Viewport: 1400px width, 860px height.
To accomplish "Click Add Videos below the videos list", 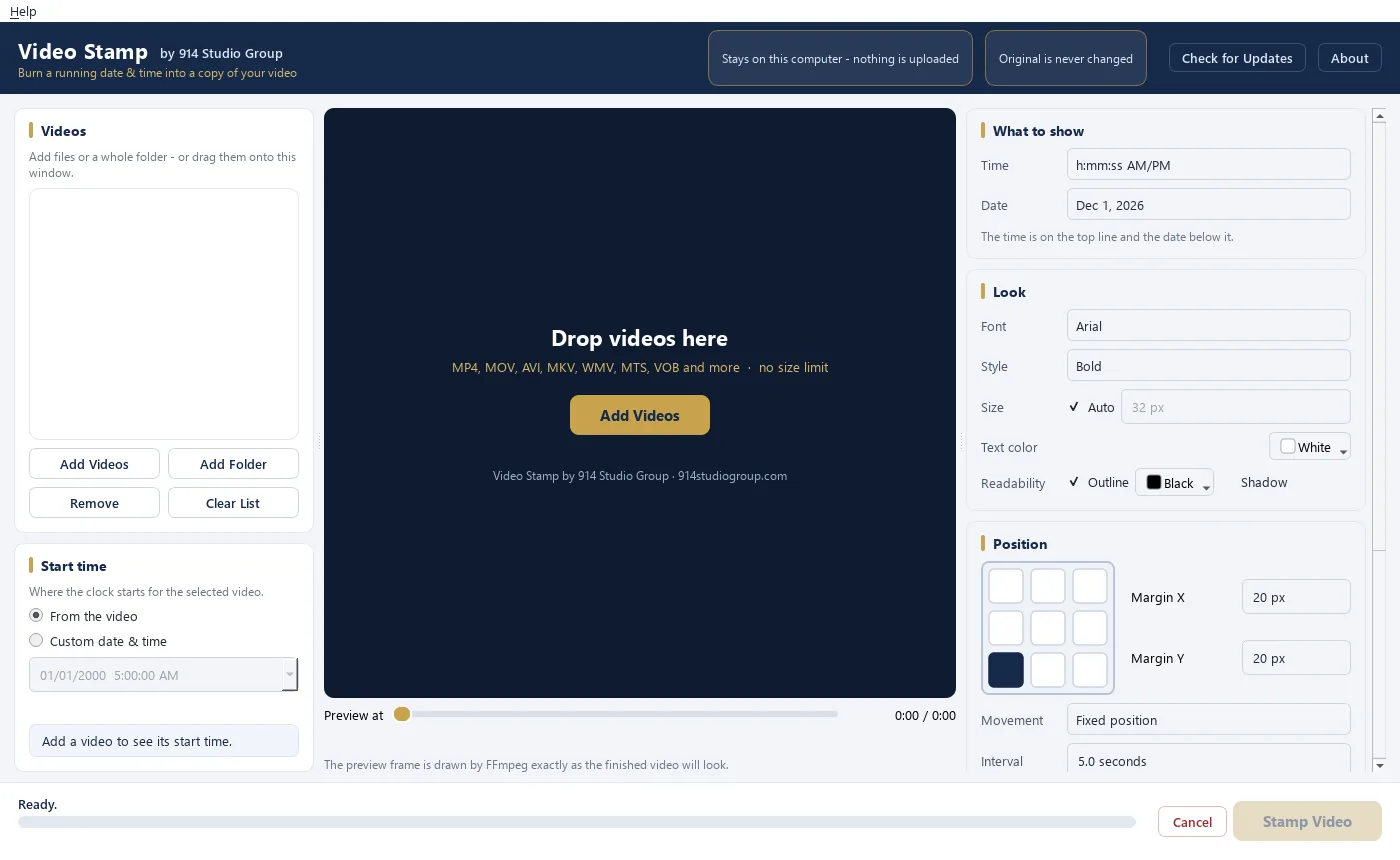I will click(94, 464).
